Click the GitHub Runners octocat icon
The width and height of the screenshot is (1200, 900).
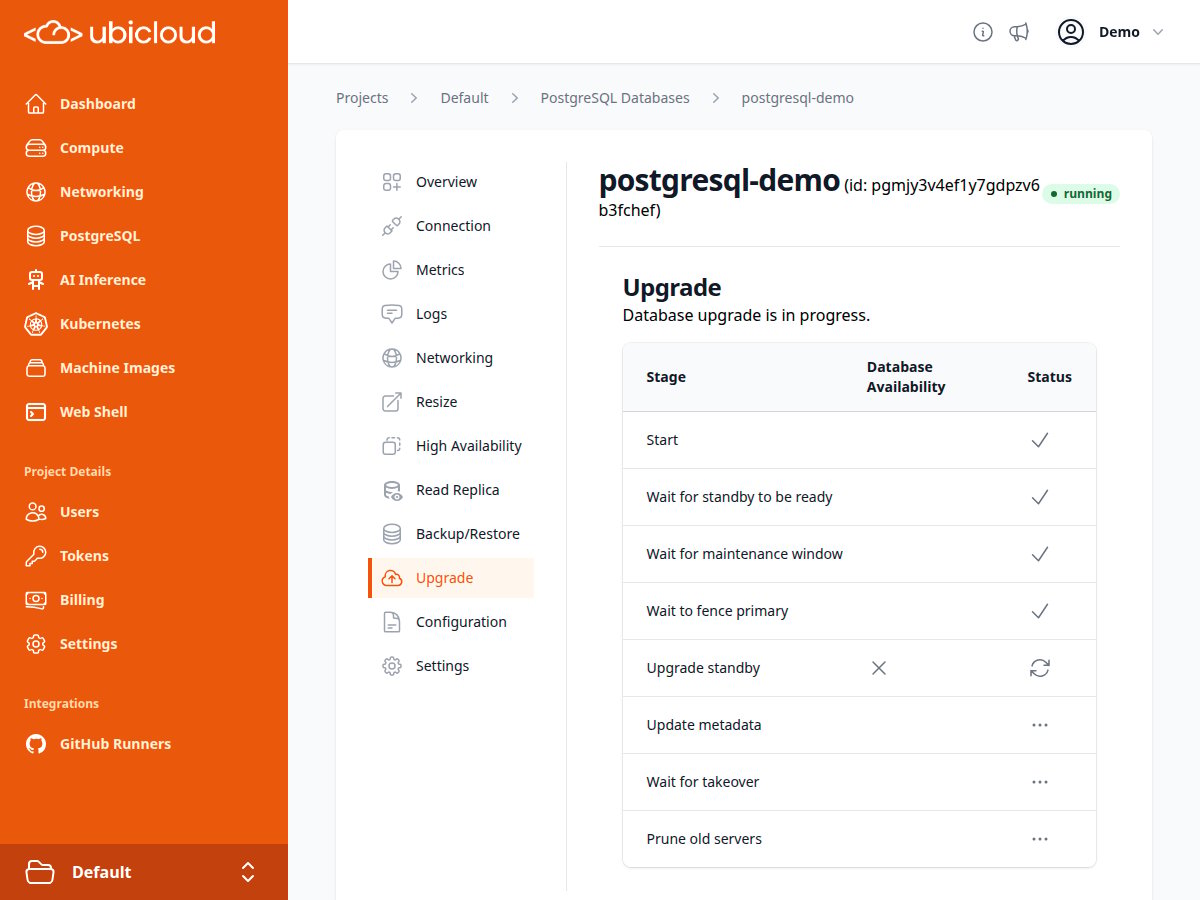[x=36, y=744]
